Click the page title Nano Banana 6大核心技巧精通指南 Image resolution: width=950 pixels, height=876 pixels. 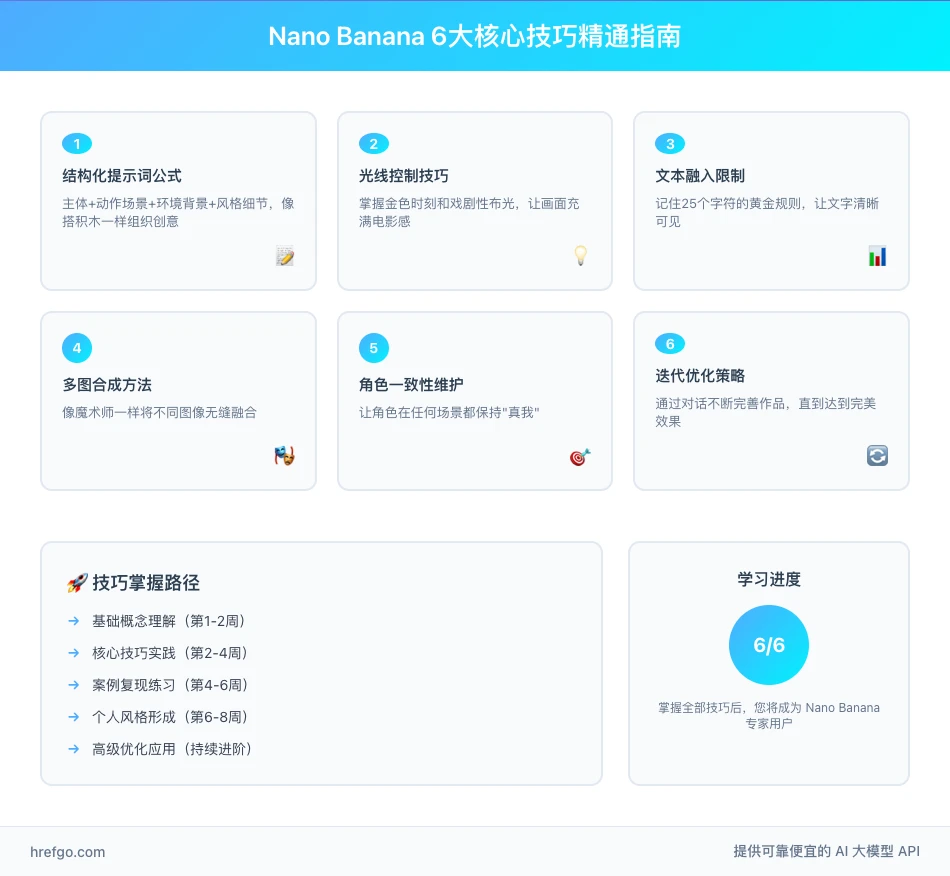(475, 36)
